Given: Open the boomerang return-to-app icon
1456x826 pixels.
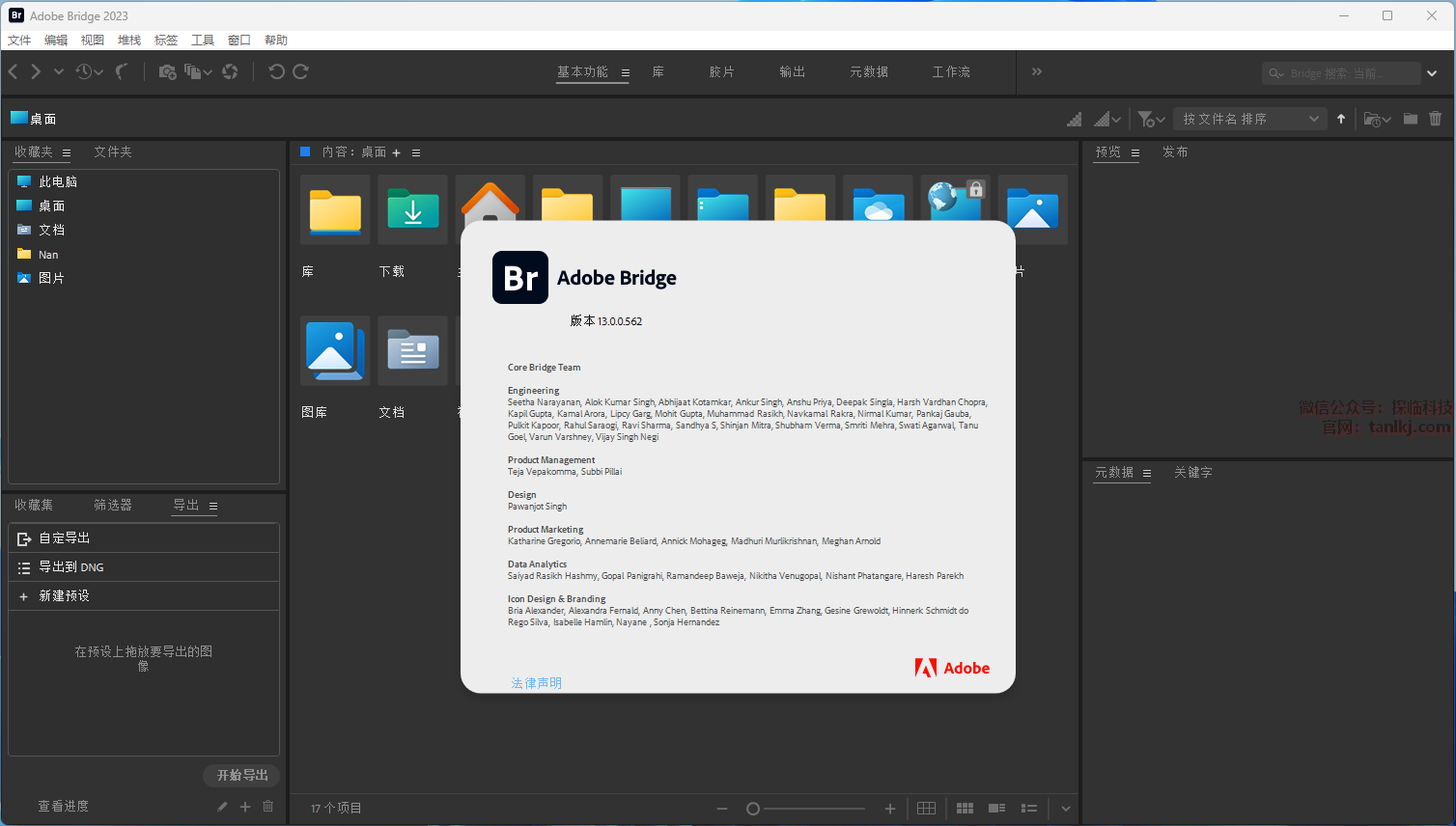Looking at the screenshot, I should 122,71.
